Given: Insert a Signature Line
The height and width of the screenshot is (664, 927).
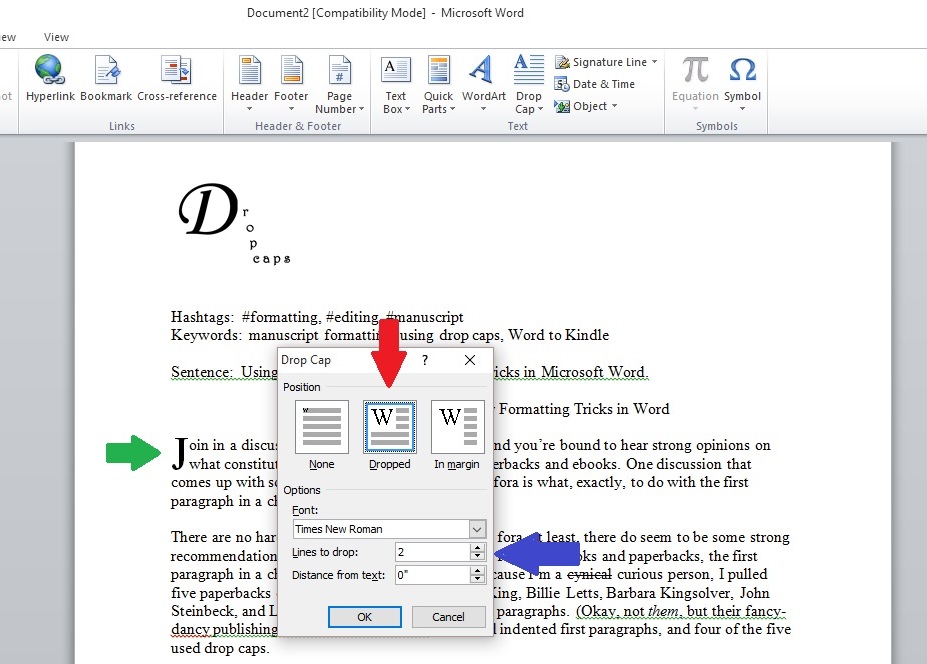Looking at the screenshot, I should 606,62.
